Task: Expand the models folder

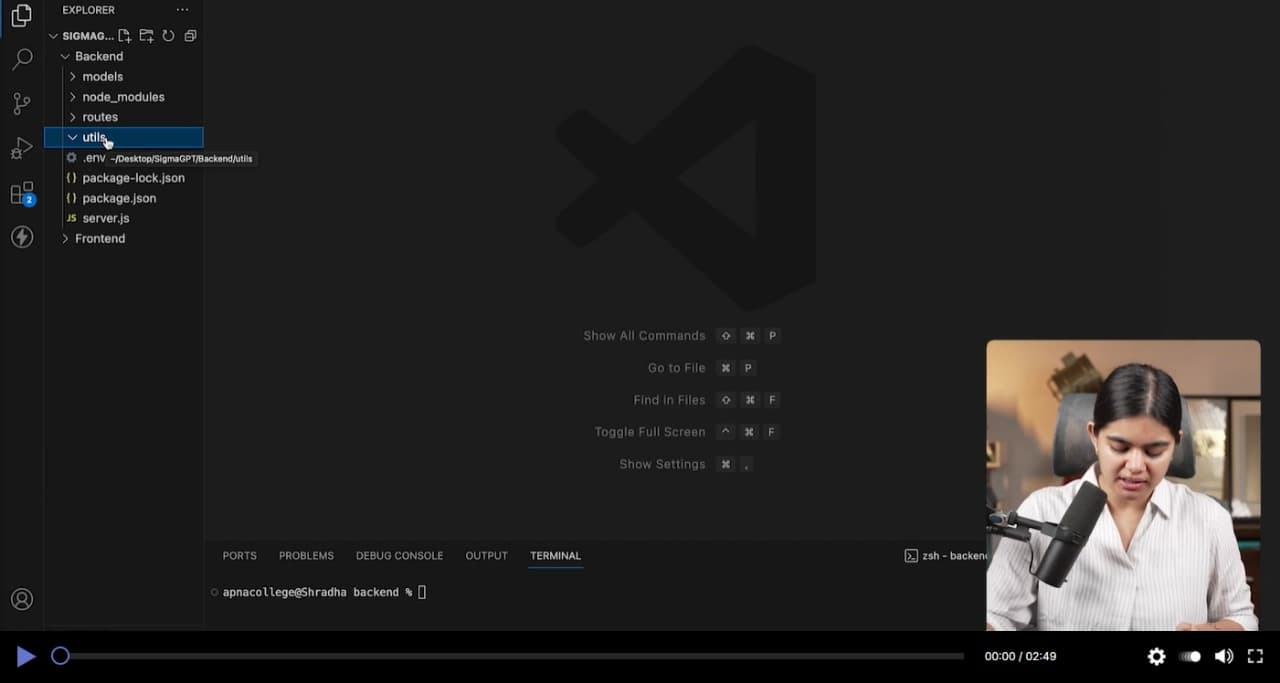Action: click(102, 77)
